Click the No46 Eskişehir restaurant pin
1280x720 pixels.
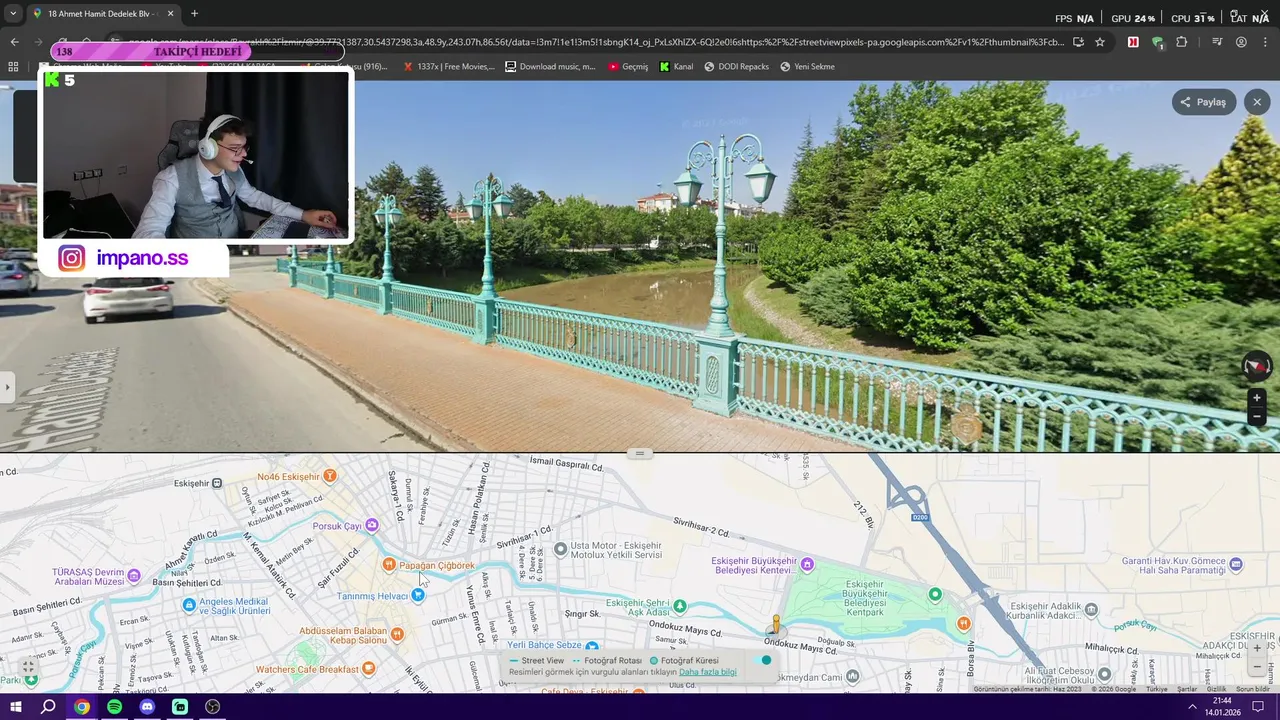tap(330, 476)
